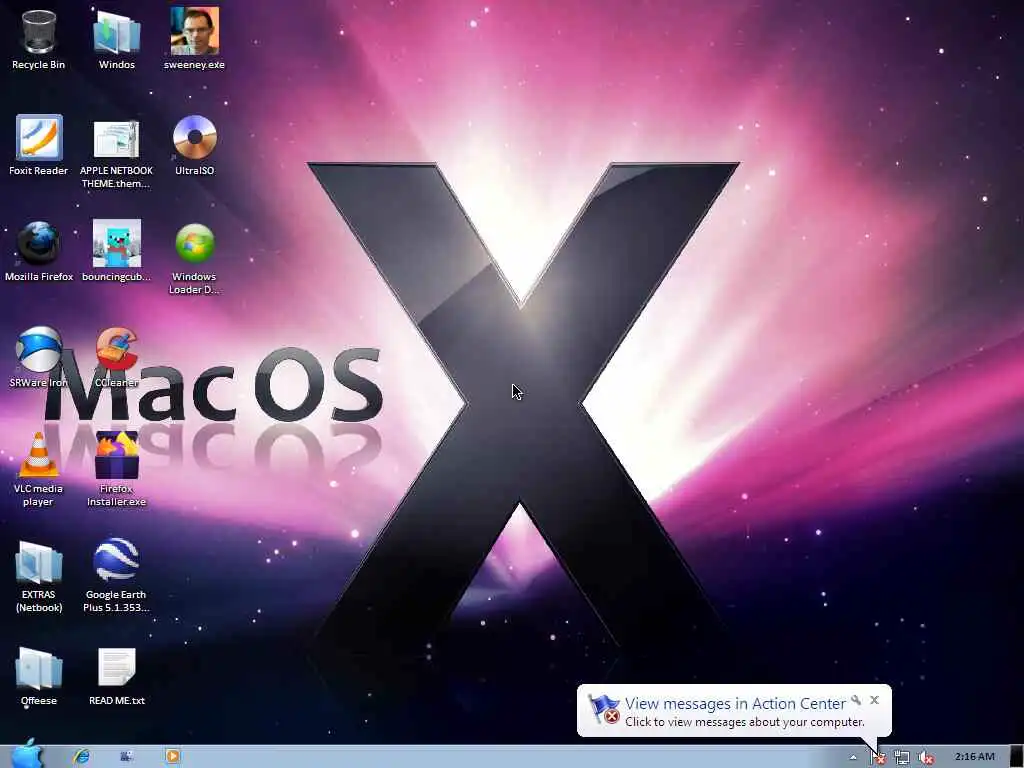
Task: Open the Apple logo Start button
Action: [26, 754]
